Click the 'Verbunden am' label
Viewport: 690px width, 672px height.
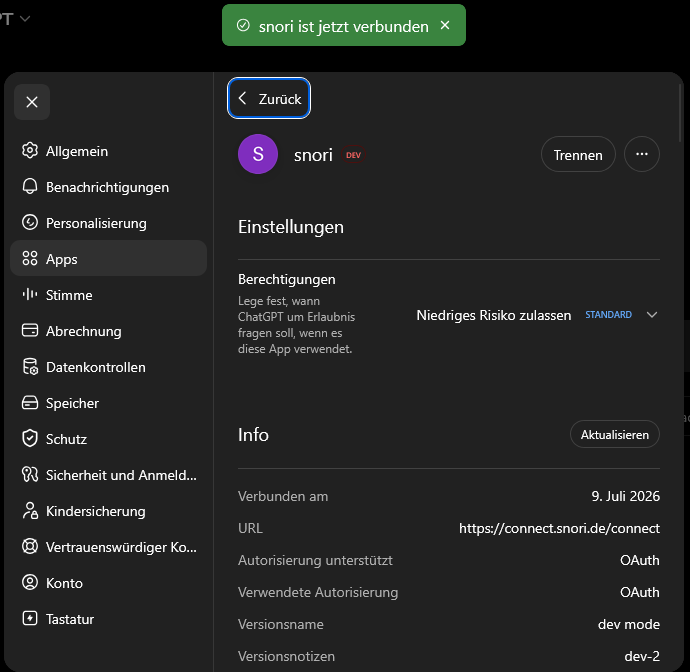tap(283, 496)
